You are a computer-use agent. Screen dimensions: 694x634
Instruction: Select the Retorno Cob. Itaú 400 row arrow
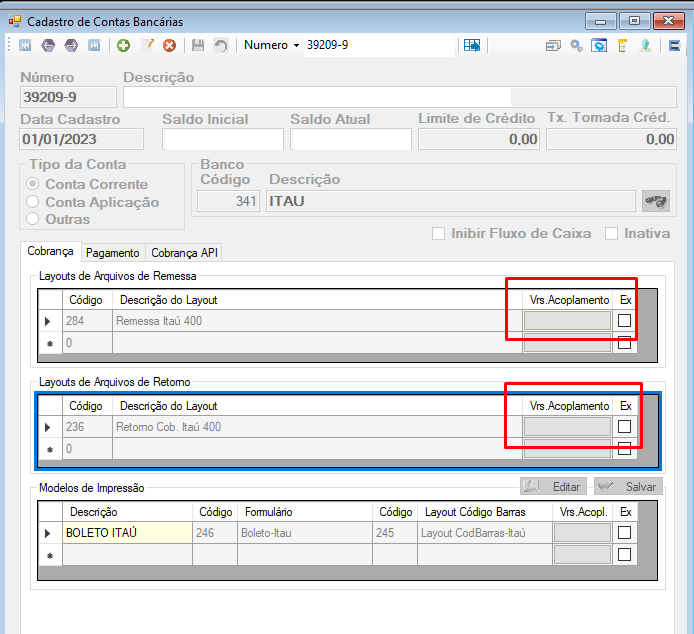(48, 427)
